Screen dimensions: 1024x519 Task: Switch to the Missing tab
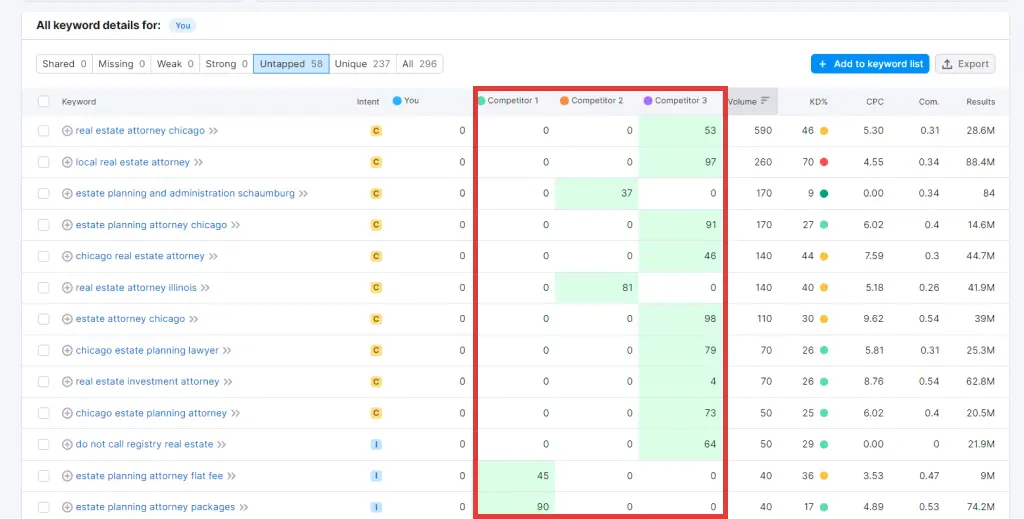[x=121, y=64]
